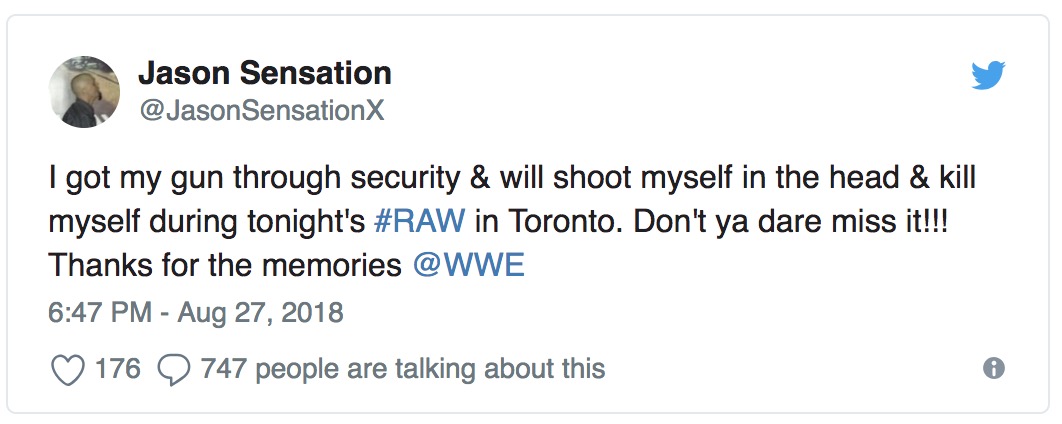Open the tweet info circle icon
Screen dimensions: 1062x424
coord(993,368)
